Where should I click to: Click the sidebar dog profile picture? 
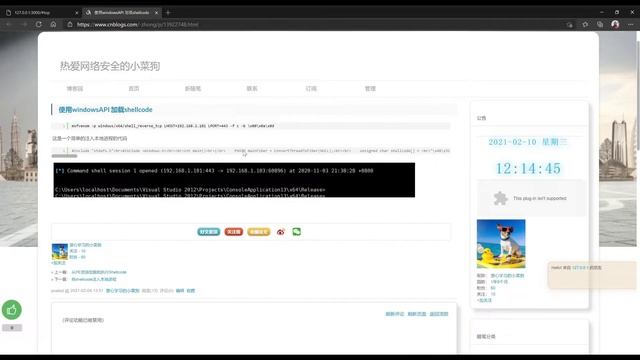pos(501,244)
